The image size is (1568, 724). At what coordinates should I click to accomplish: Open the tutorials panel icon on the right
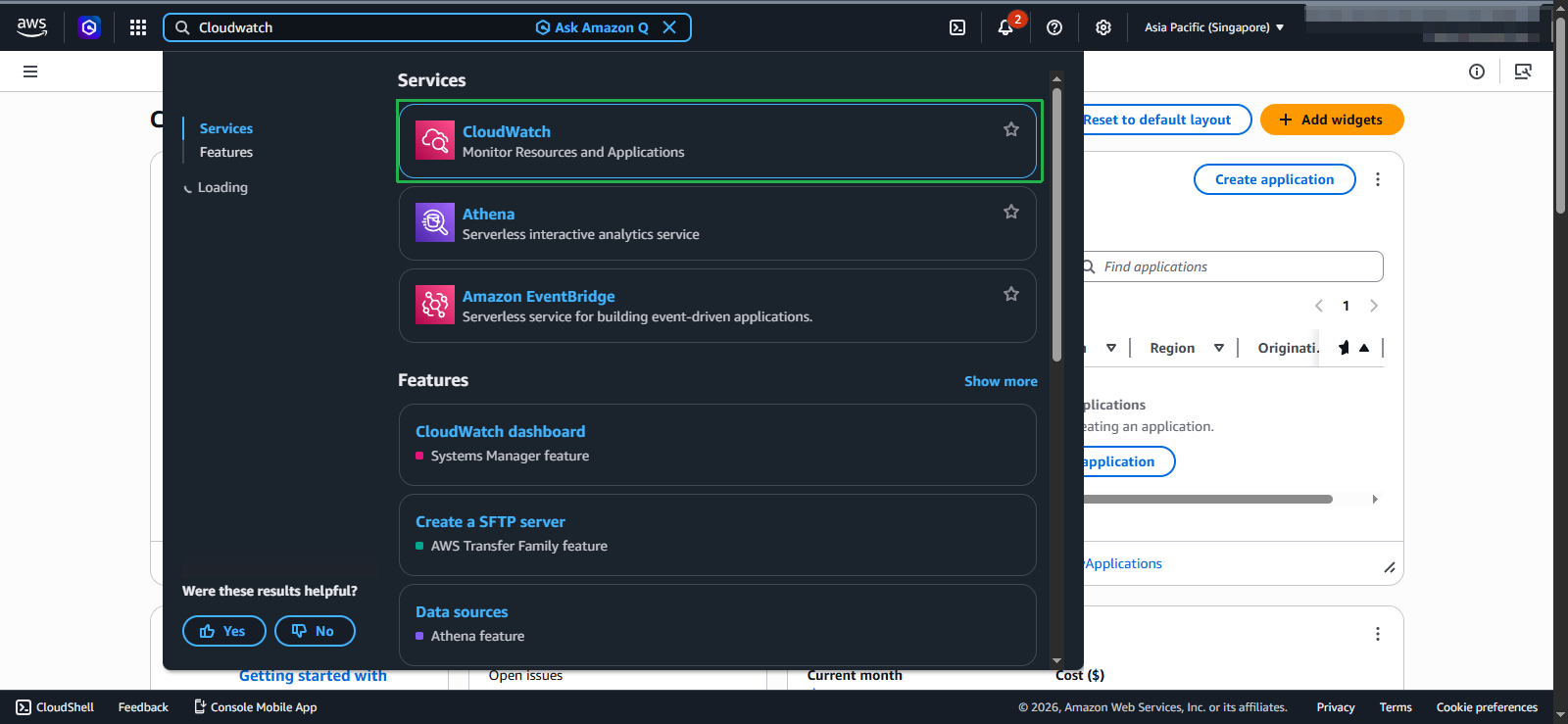click(x=1523, y=72)
